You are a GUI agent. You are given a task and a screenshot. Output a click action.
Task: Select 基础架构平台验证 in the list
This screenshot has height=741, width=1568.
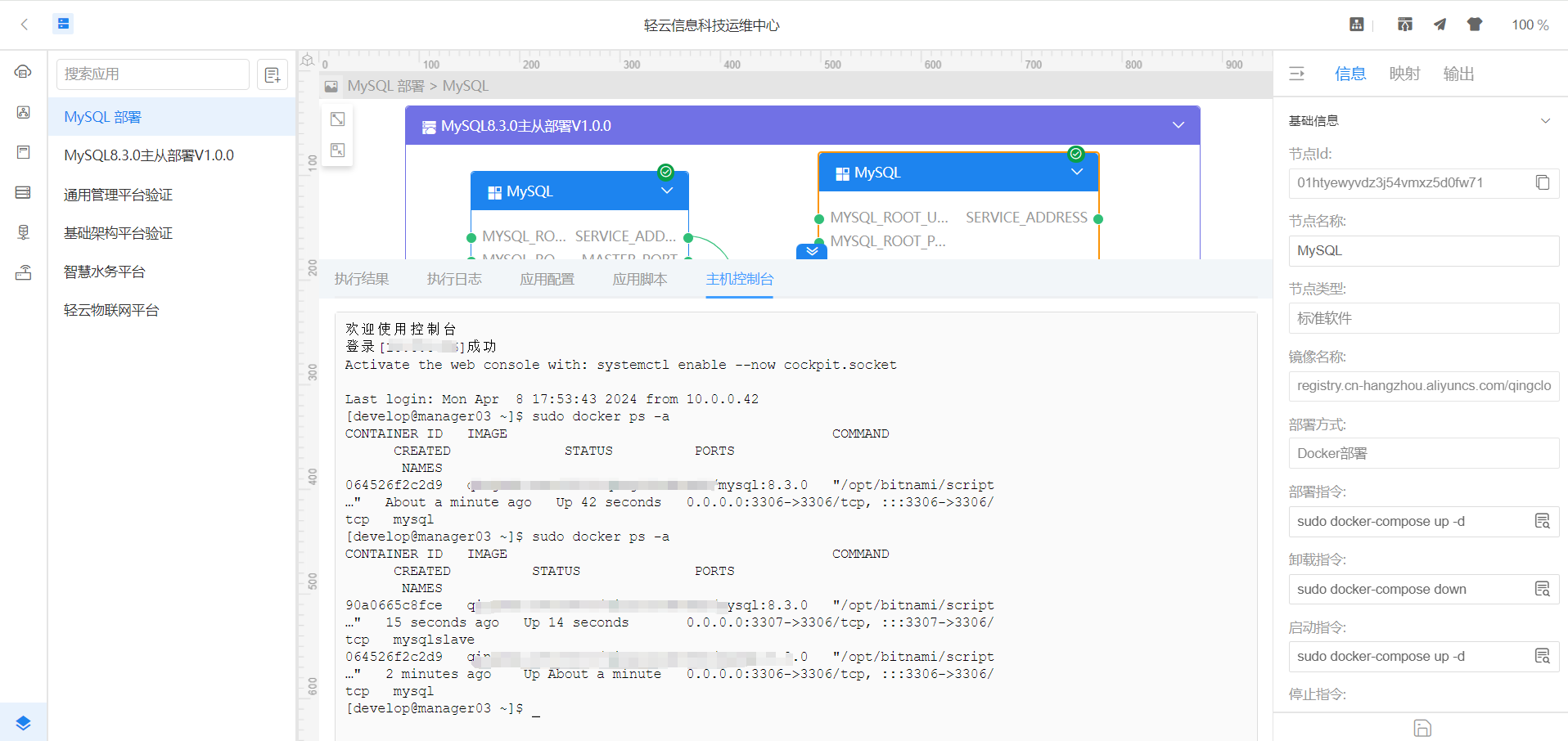(x=172, y=233)
